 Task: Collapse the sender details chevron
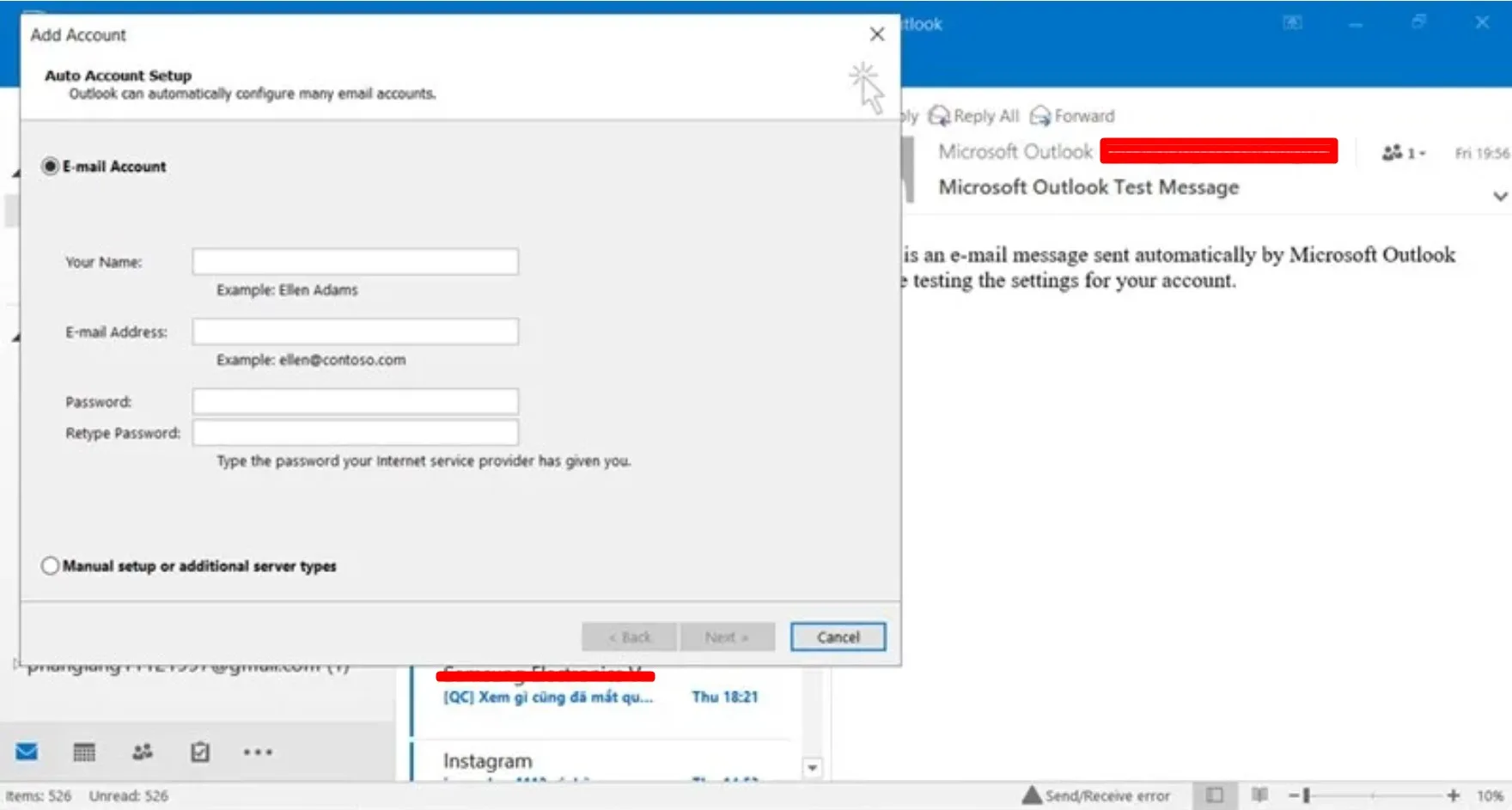pyautogui.click(x=1498, y=196)
